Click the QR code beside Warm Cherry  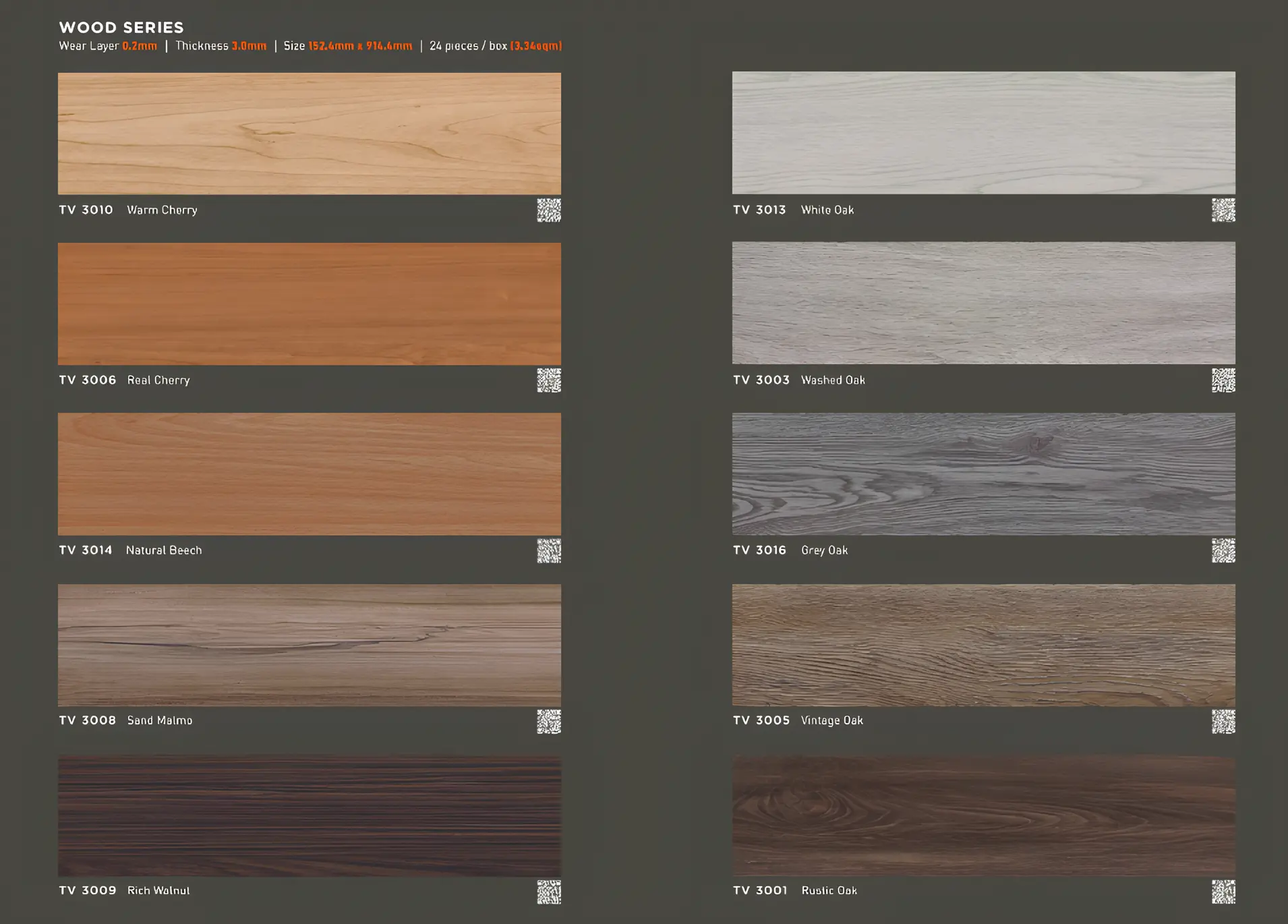tap(549, 210)
